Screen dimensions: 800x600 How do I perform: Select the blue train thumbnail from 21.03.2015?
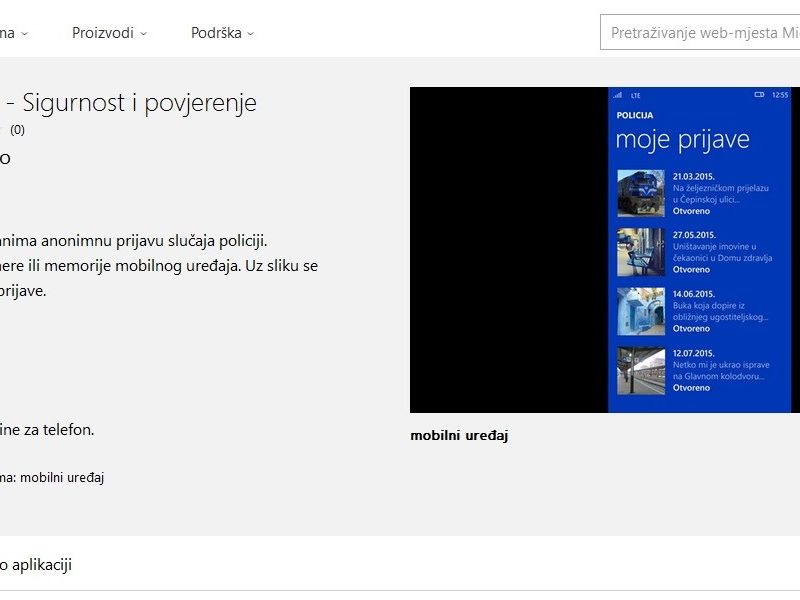pyautogui.click(x=640, y=193)
